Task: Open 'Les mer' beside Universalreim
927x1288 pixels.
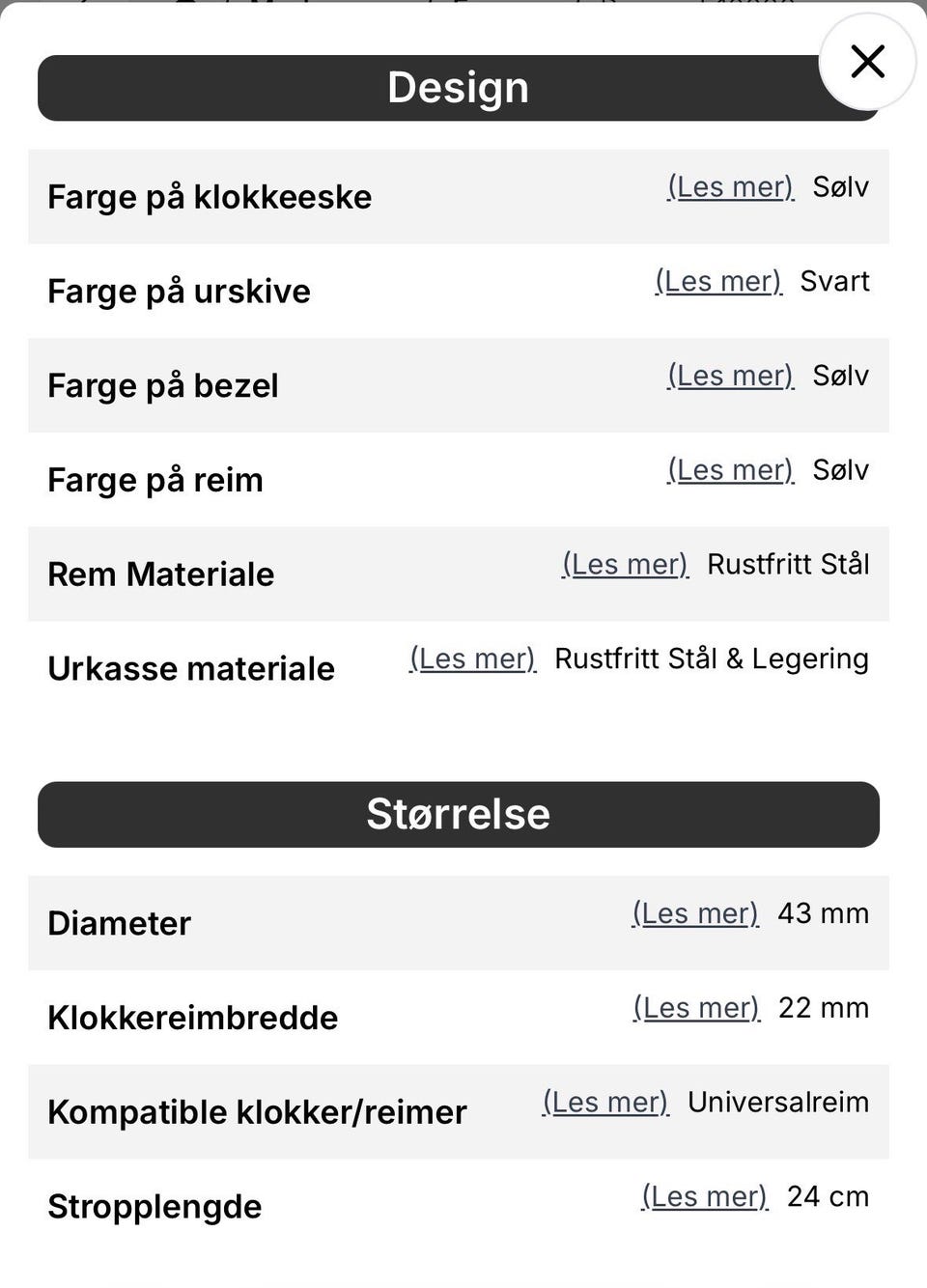Action: coord(605,1103)
